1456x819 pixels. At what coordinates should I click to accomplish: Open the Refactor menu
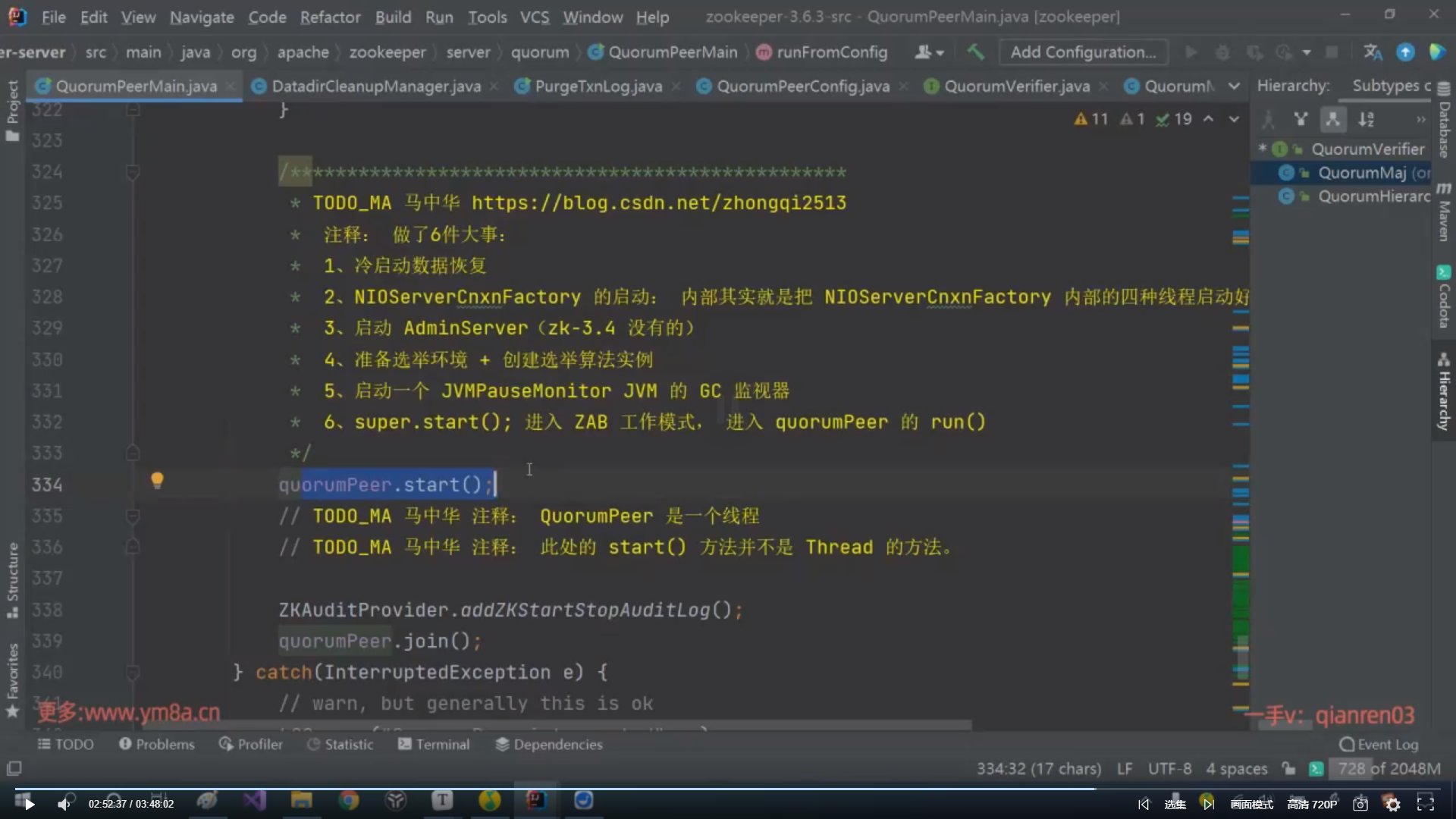tap(330, 17)
